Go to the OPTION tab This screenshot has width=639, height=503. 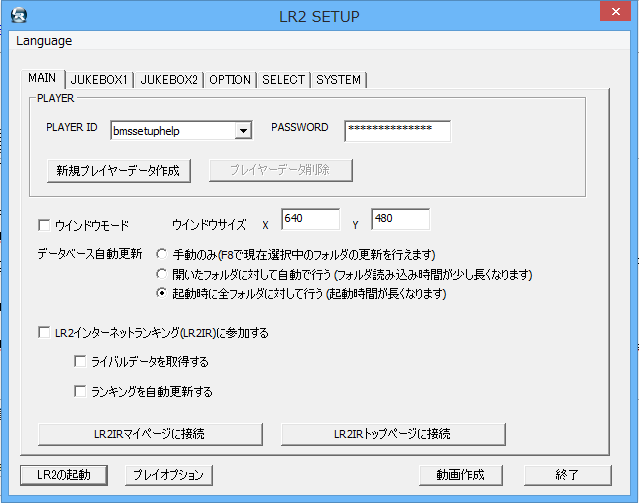230,79
